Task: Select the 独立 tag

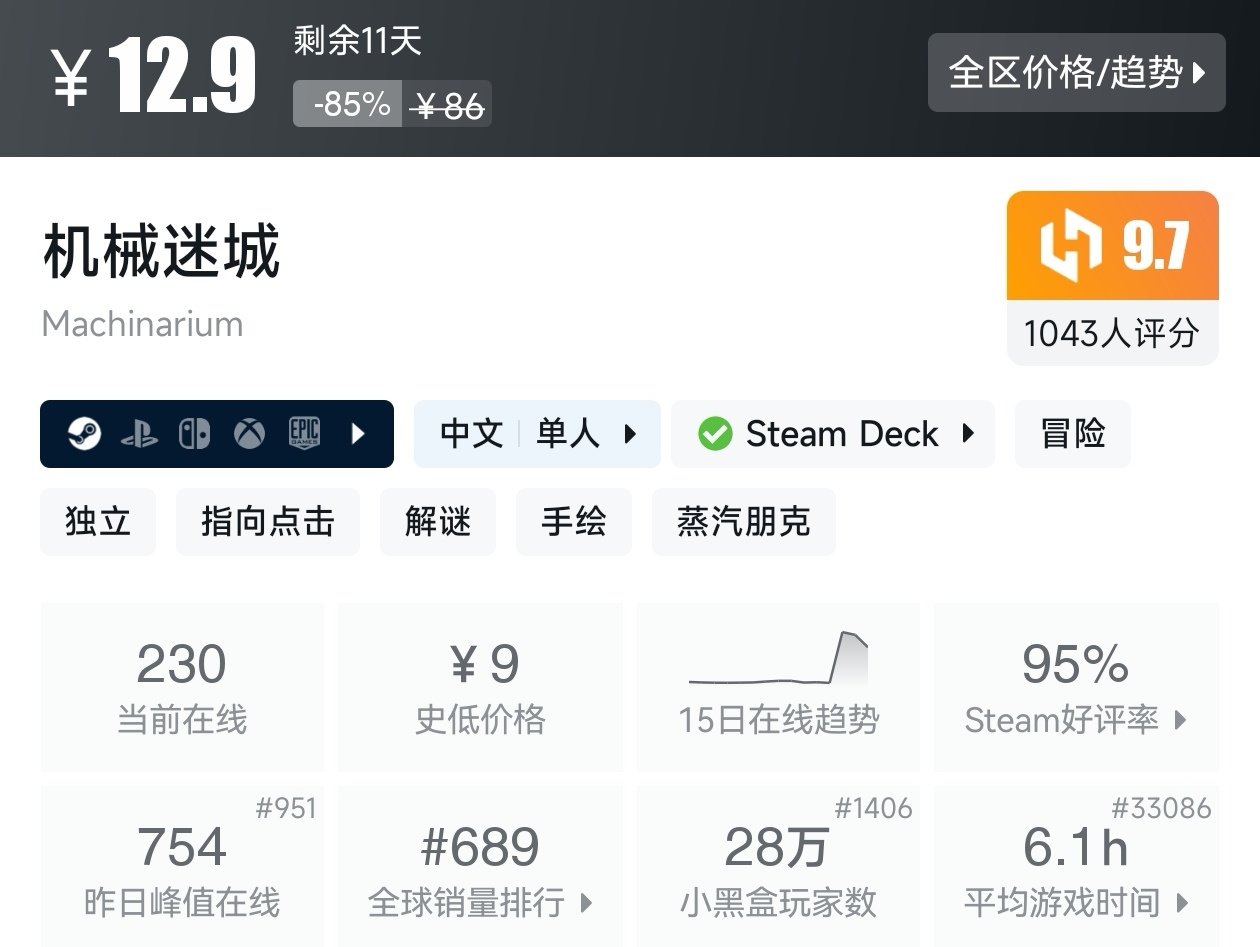Action: point(98,522)
